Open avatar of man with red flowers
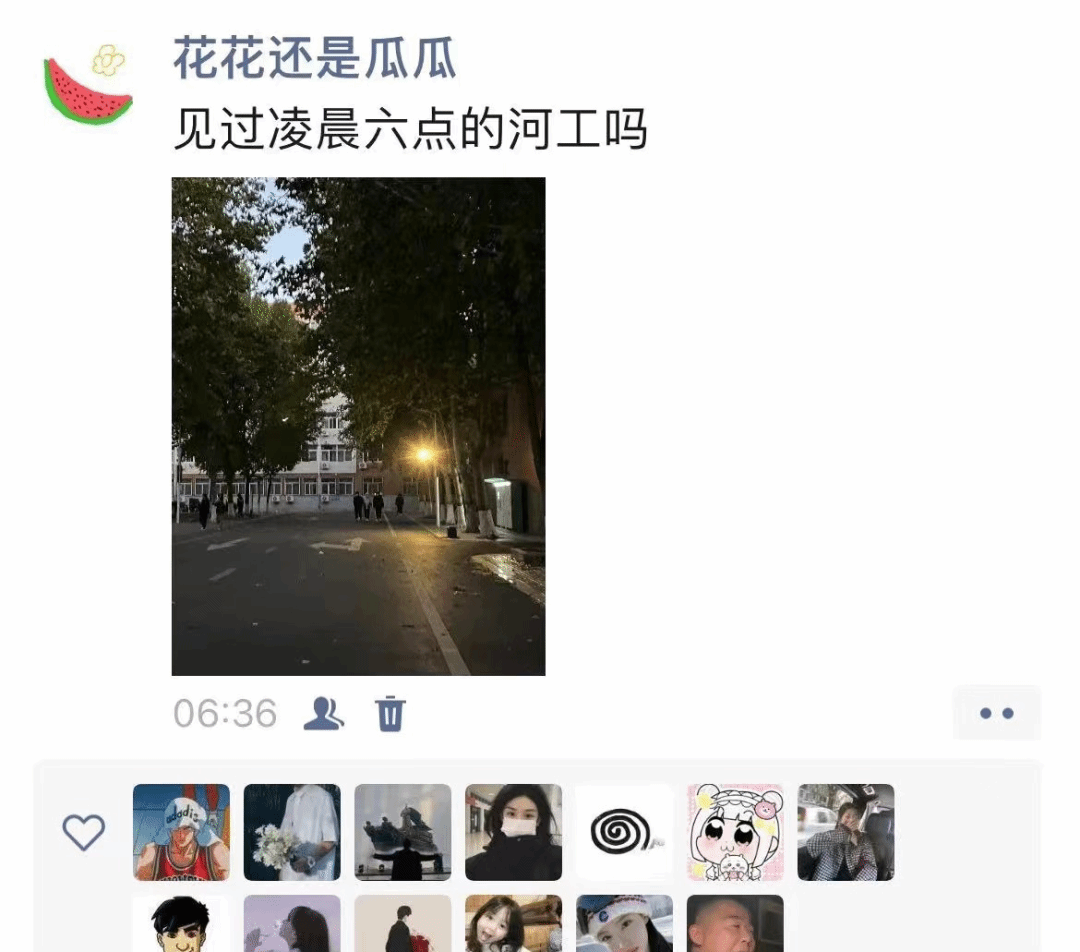Image resolution: width=1080 pixels, height=952 pixels. [x=403, y=924]
